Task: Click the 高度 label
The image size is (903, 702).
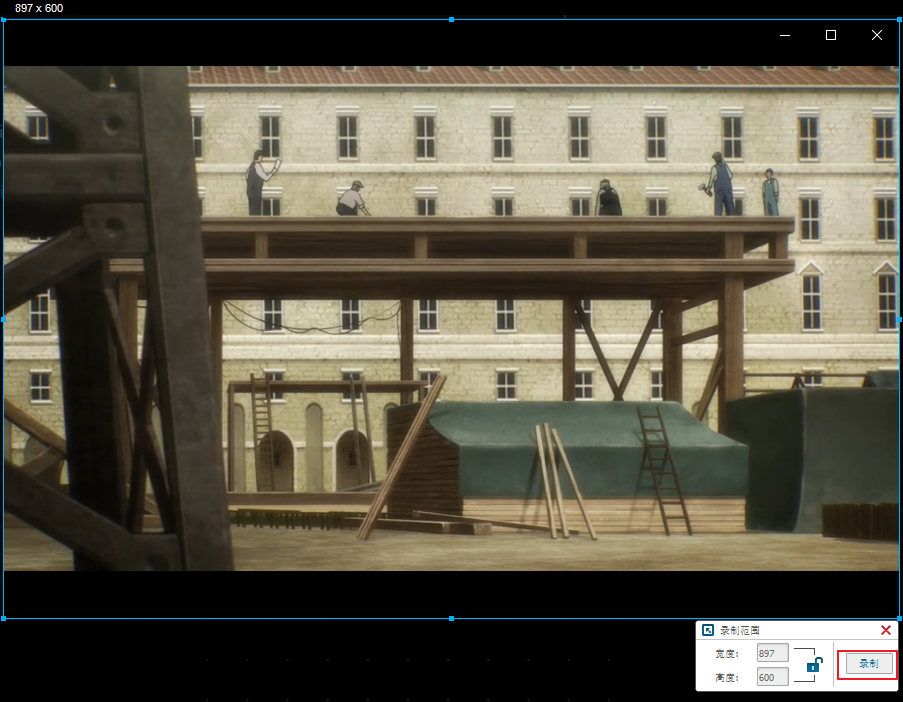Action: tap(727, 678)
